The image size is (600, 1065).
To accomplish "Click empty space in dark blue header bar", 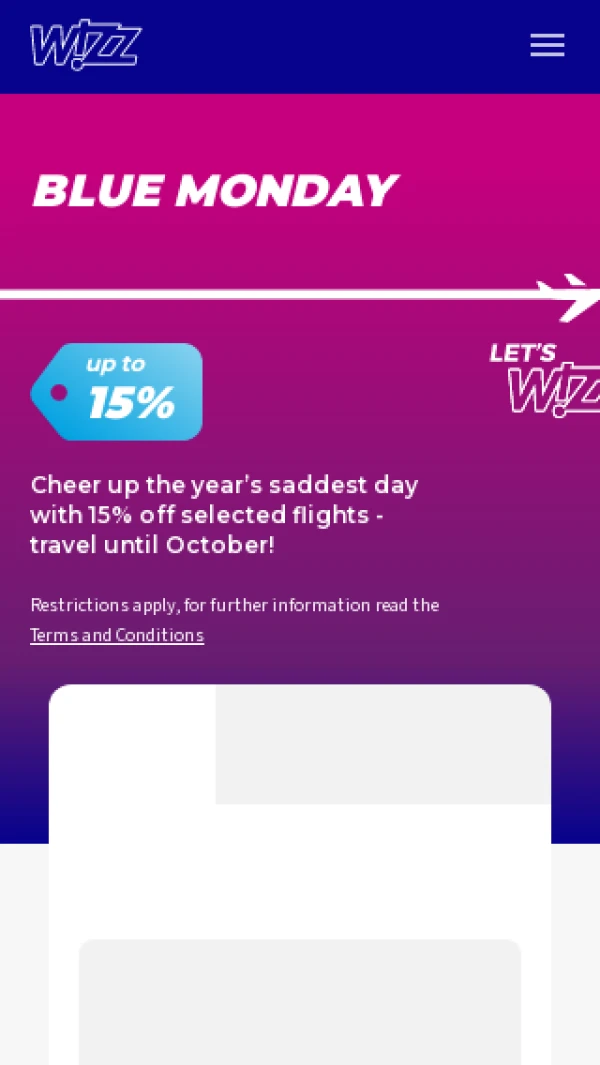I will (x=330, y=46).
